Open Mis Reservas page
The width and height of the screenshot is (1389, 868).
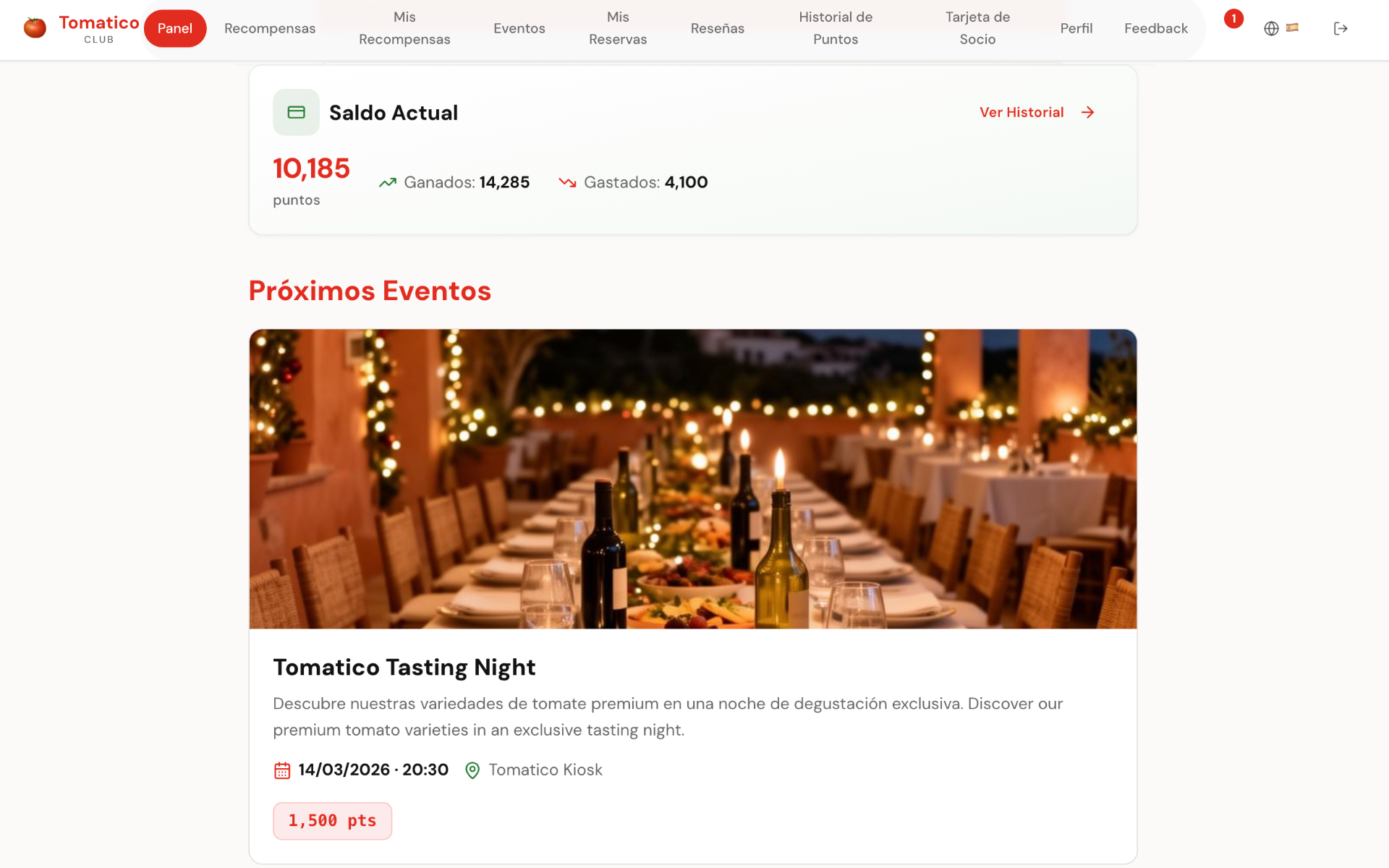[618, 28]
